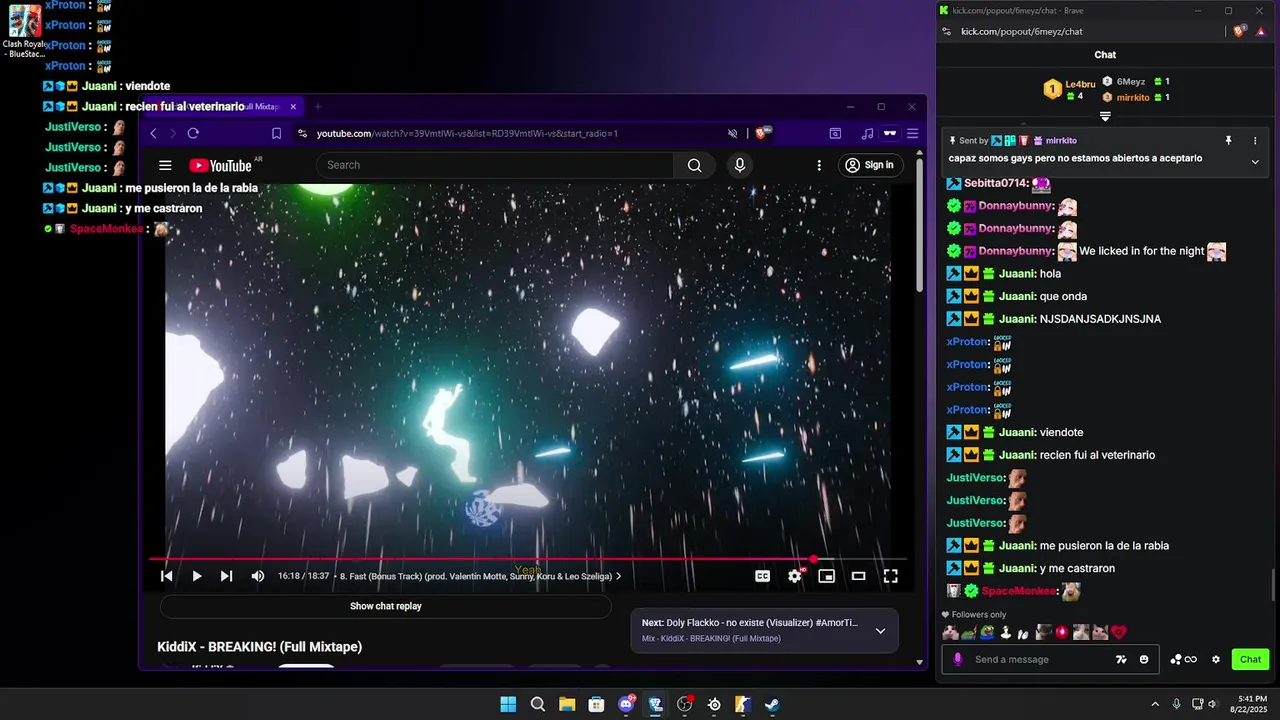
Task: Show hidden system tray icons
Action: 1155,704
